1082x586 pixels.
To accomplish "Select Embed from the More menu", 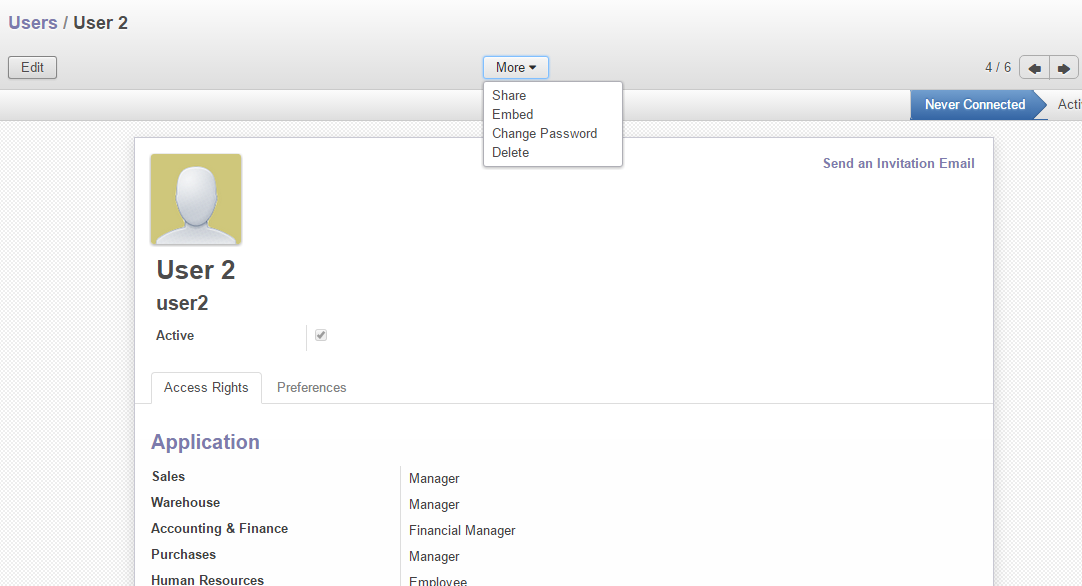I will click(512, 114).
